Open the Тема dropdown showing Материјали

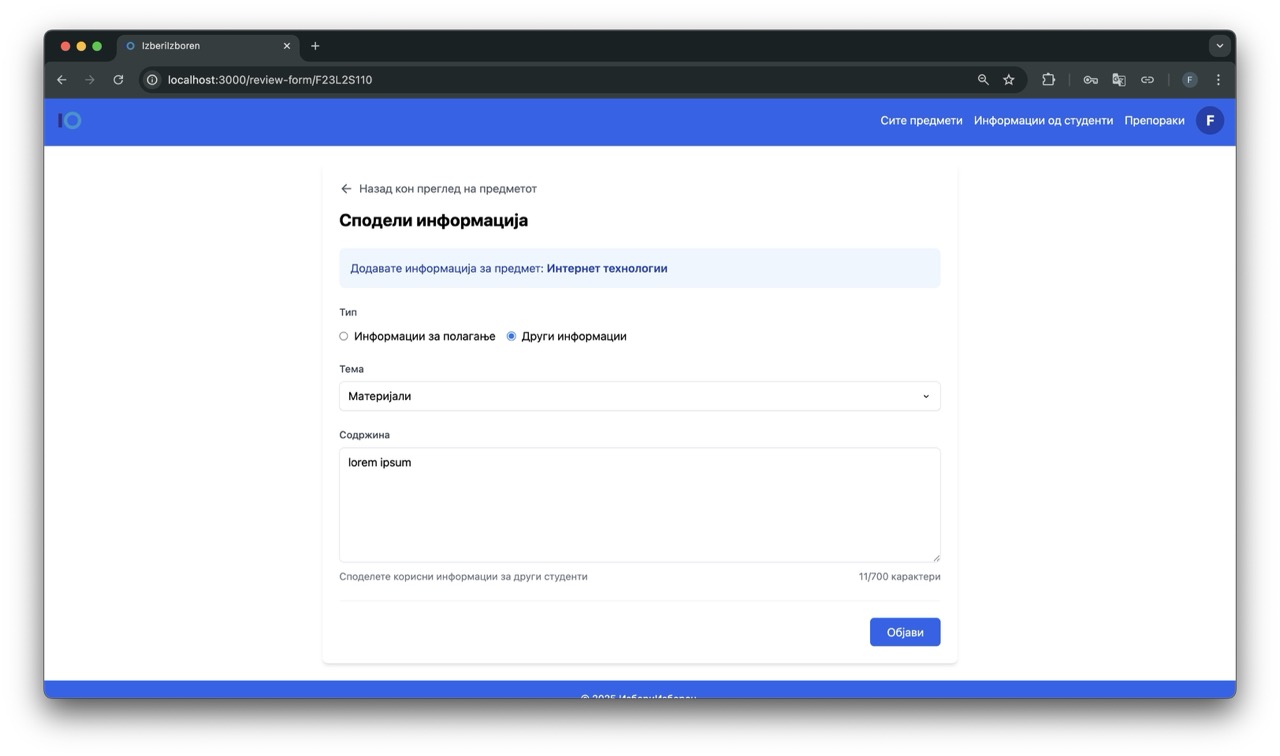coord(639,396)
